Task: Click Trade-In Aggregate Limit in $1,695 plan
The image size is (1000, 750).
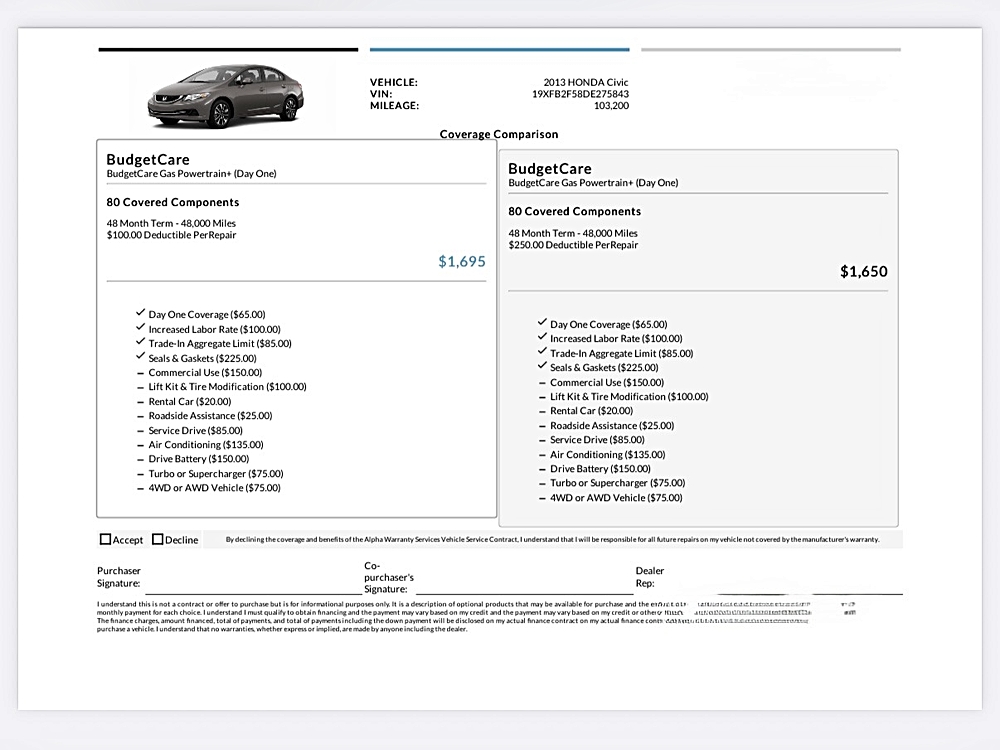Action: point(220,343)
